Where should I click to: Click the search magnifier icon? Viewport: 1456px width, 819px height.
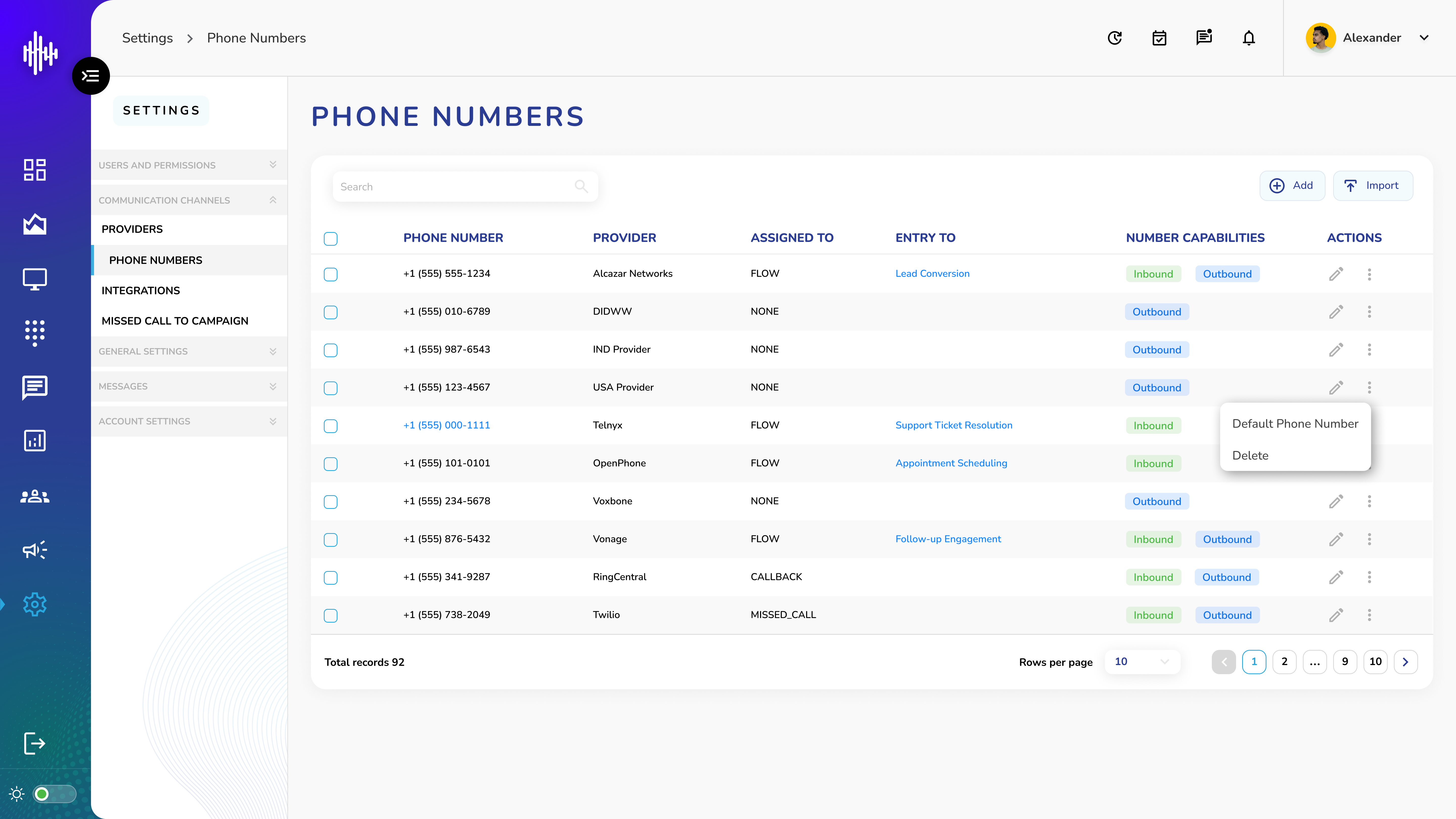pos(581,186)
